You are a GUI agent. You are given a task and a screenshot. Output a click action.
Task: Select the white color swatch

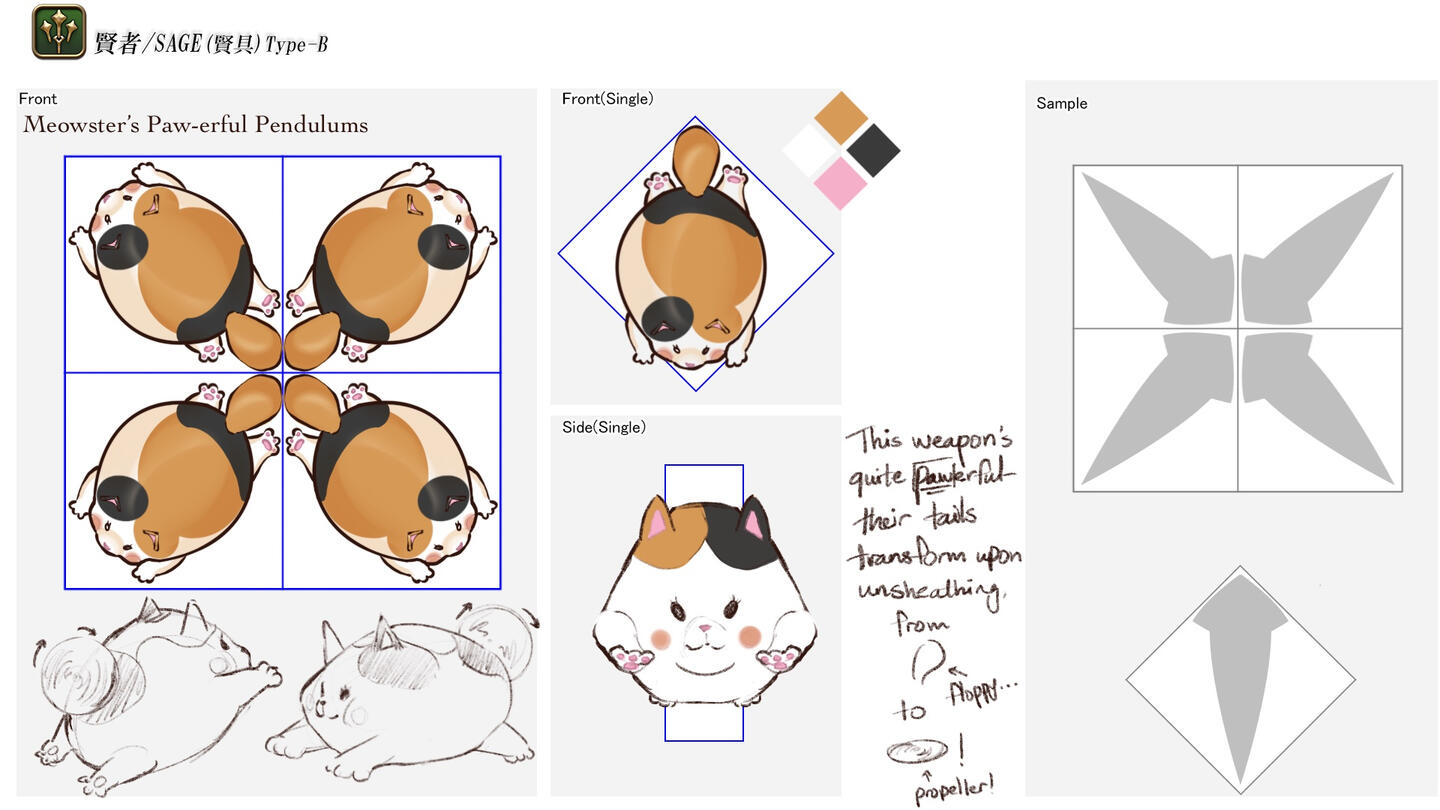tap(808, 150)
